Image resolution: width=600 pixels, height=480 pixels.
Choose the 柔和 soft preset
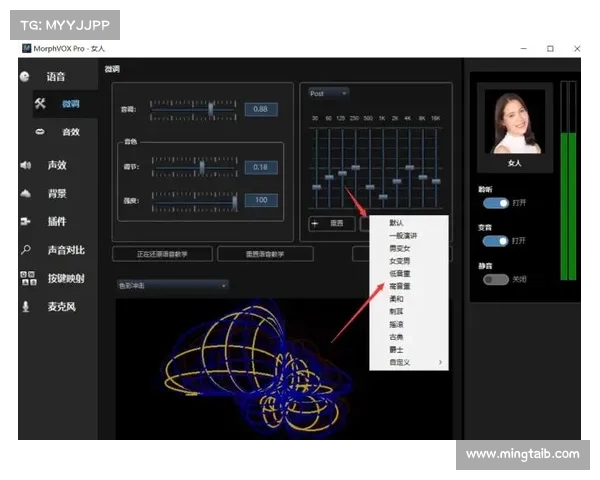coord(409,299)
